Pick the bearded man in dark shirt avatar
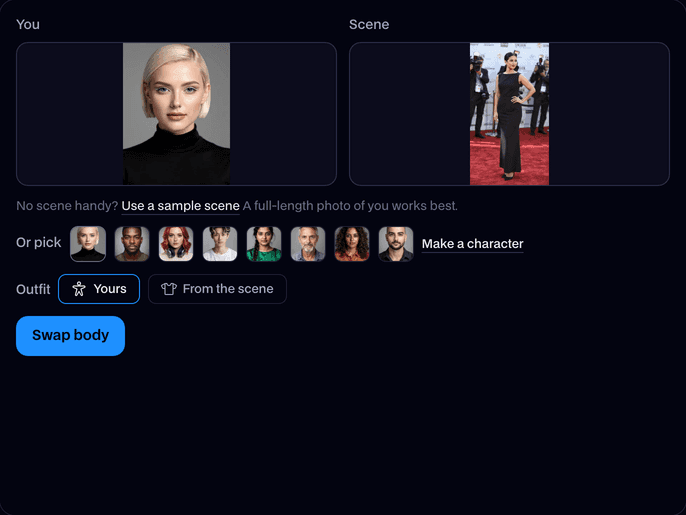The width and height of the screenshot is (686, 515). click(396, 244)
